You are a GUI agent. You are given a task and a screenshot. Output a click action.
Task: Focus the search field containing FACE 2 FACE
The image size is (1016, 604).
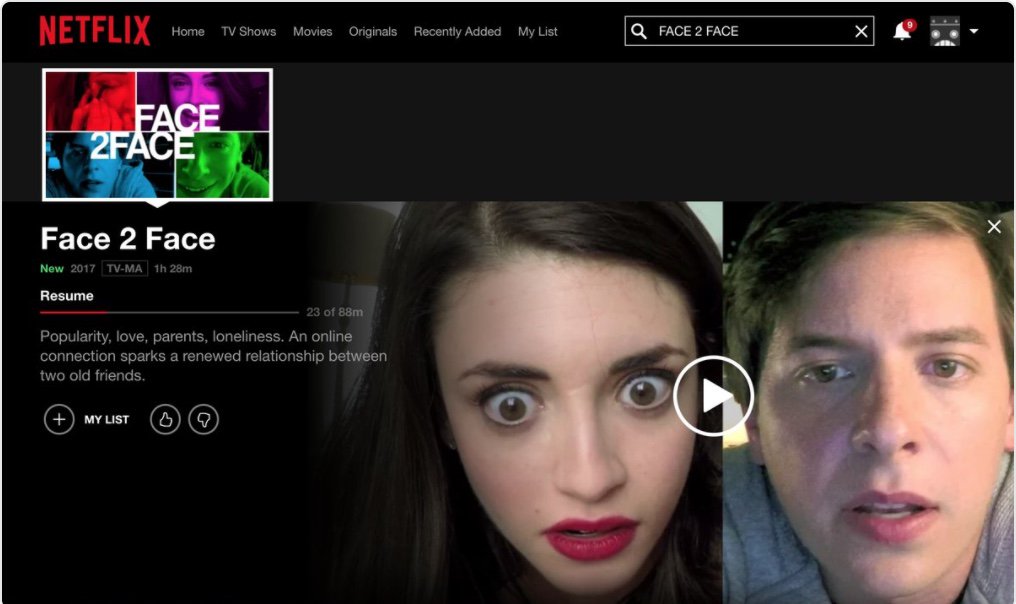click(x=749, y=31)
